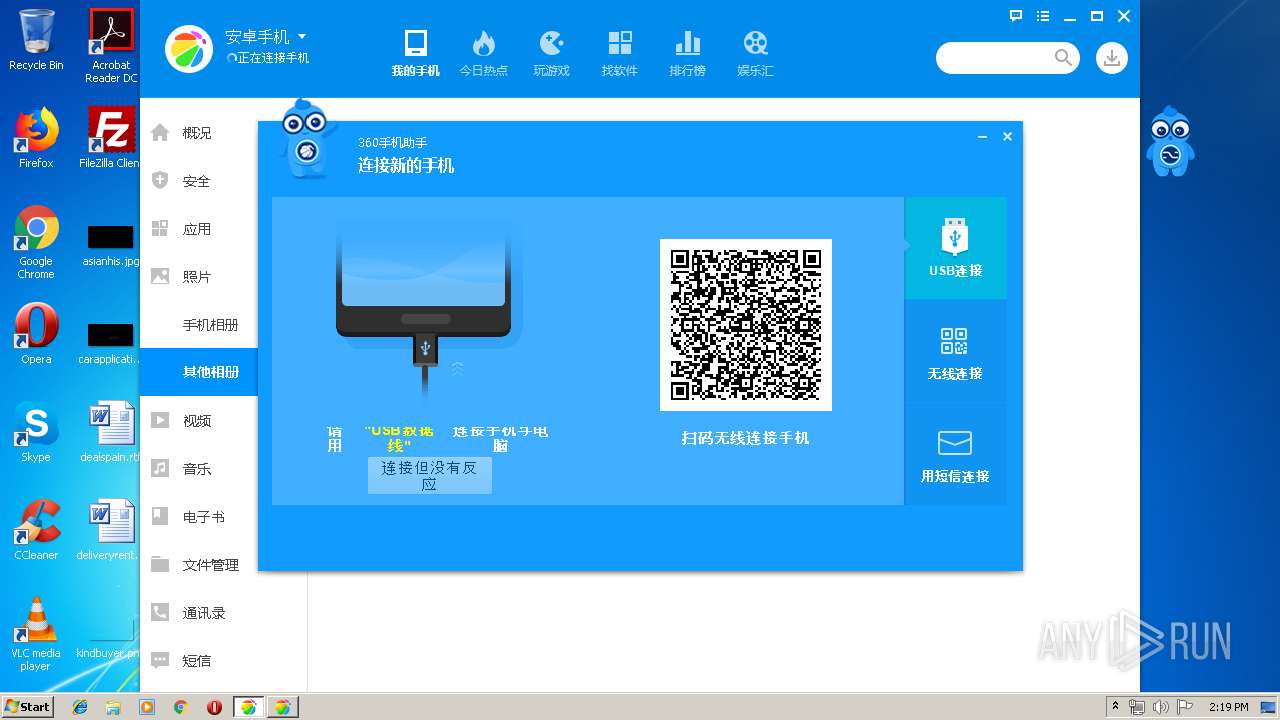
Task: Click the wireless connection QR code
Action: pos(746,325)
